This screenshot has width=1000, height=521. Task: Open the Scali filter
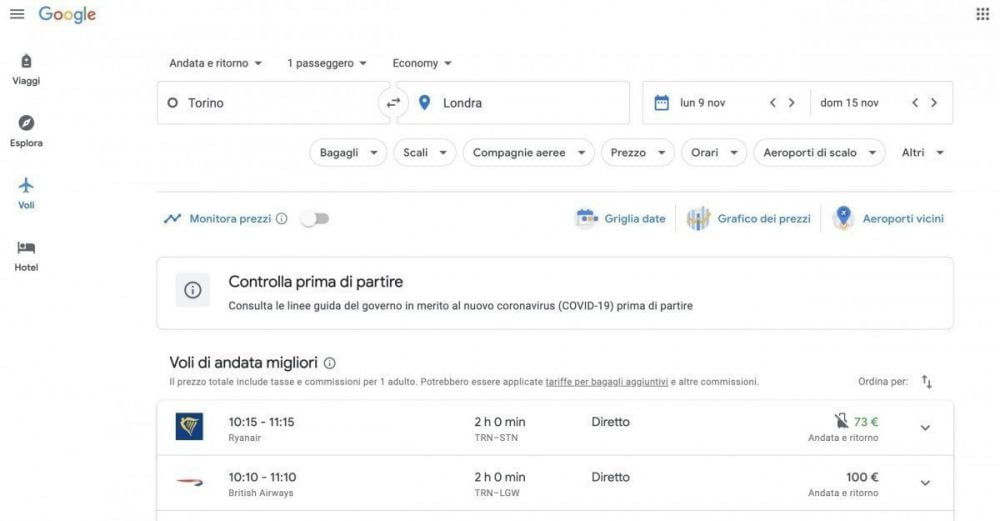click(x=424, y=153)
